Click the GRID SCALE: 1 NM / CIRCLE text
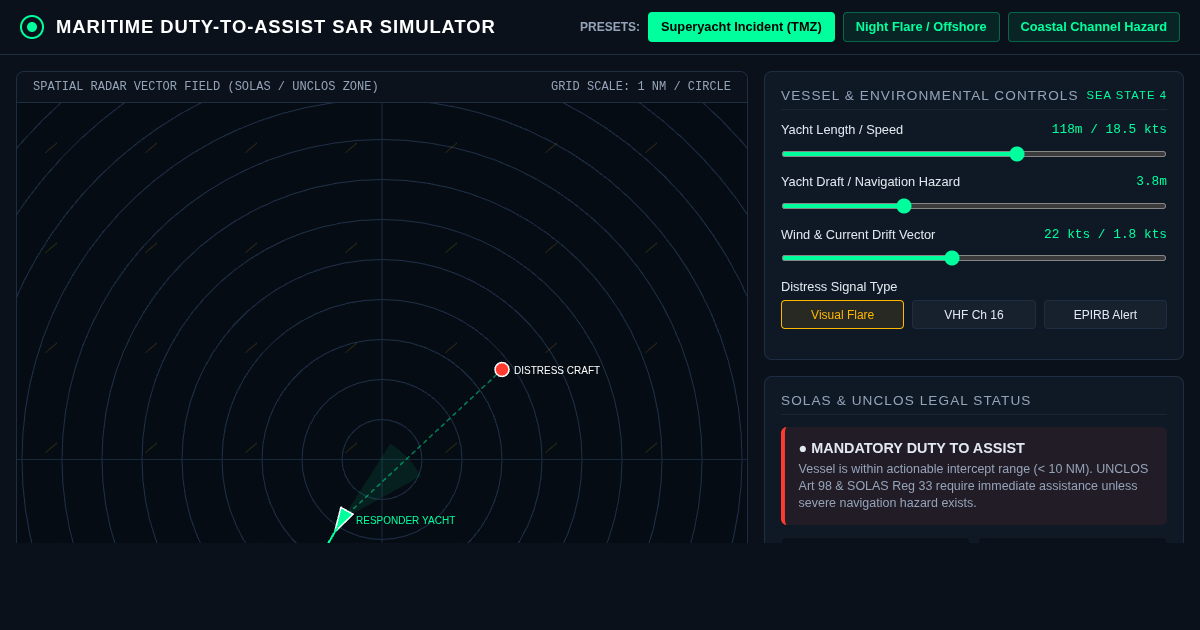 click(x=641, y=87)
